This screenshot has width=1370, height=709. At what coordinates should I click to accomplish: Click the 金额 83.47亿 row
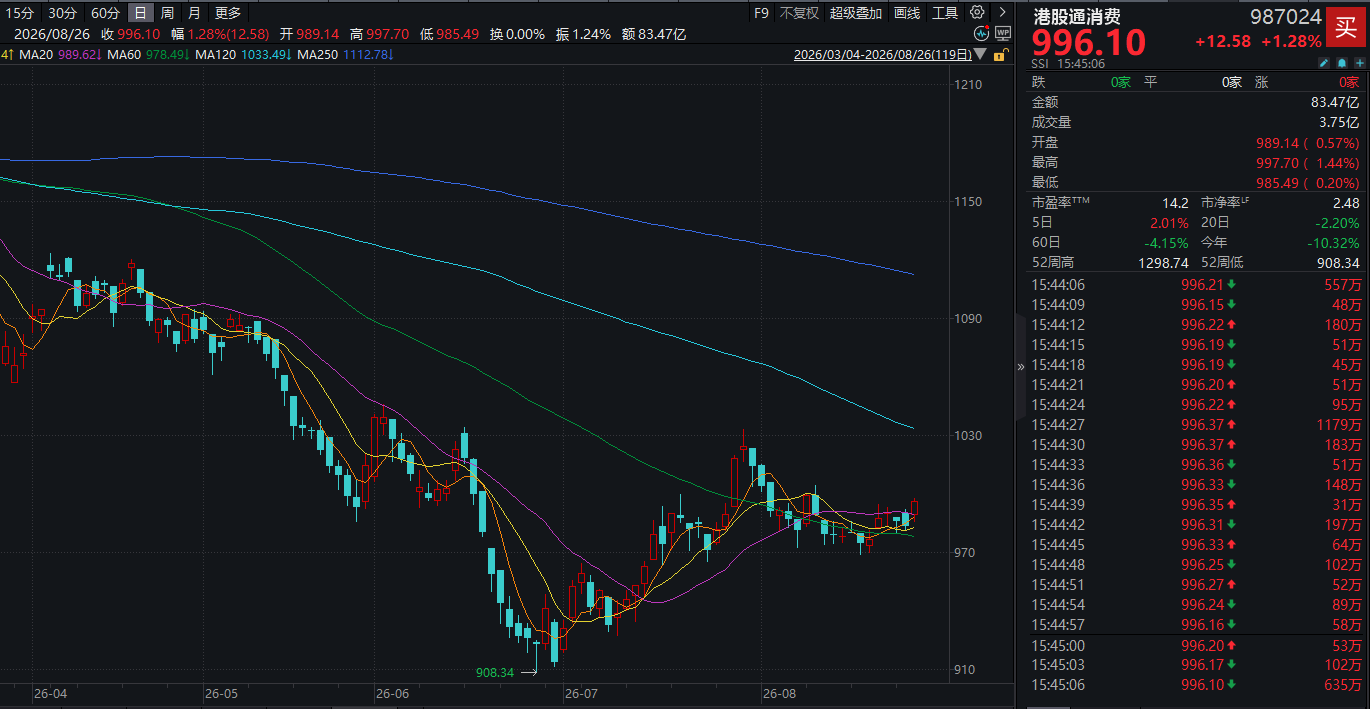point(1196,102)
